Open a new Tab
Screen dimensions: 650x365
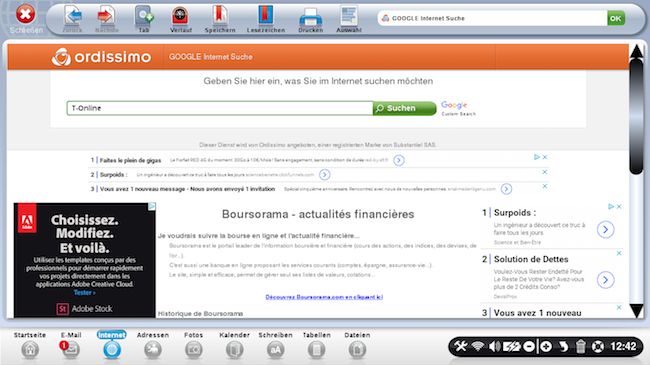point(144,16)
